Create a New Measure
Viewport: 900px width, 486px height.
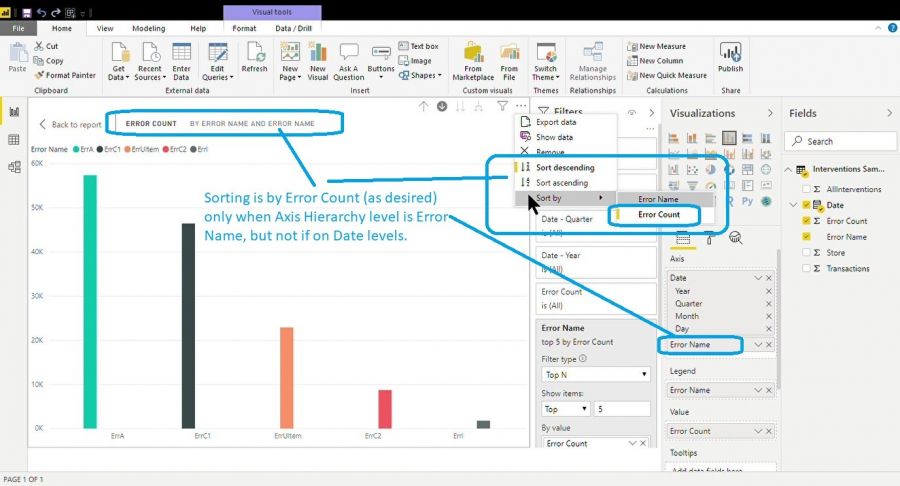657,46
